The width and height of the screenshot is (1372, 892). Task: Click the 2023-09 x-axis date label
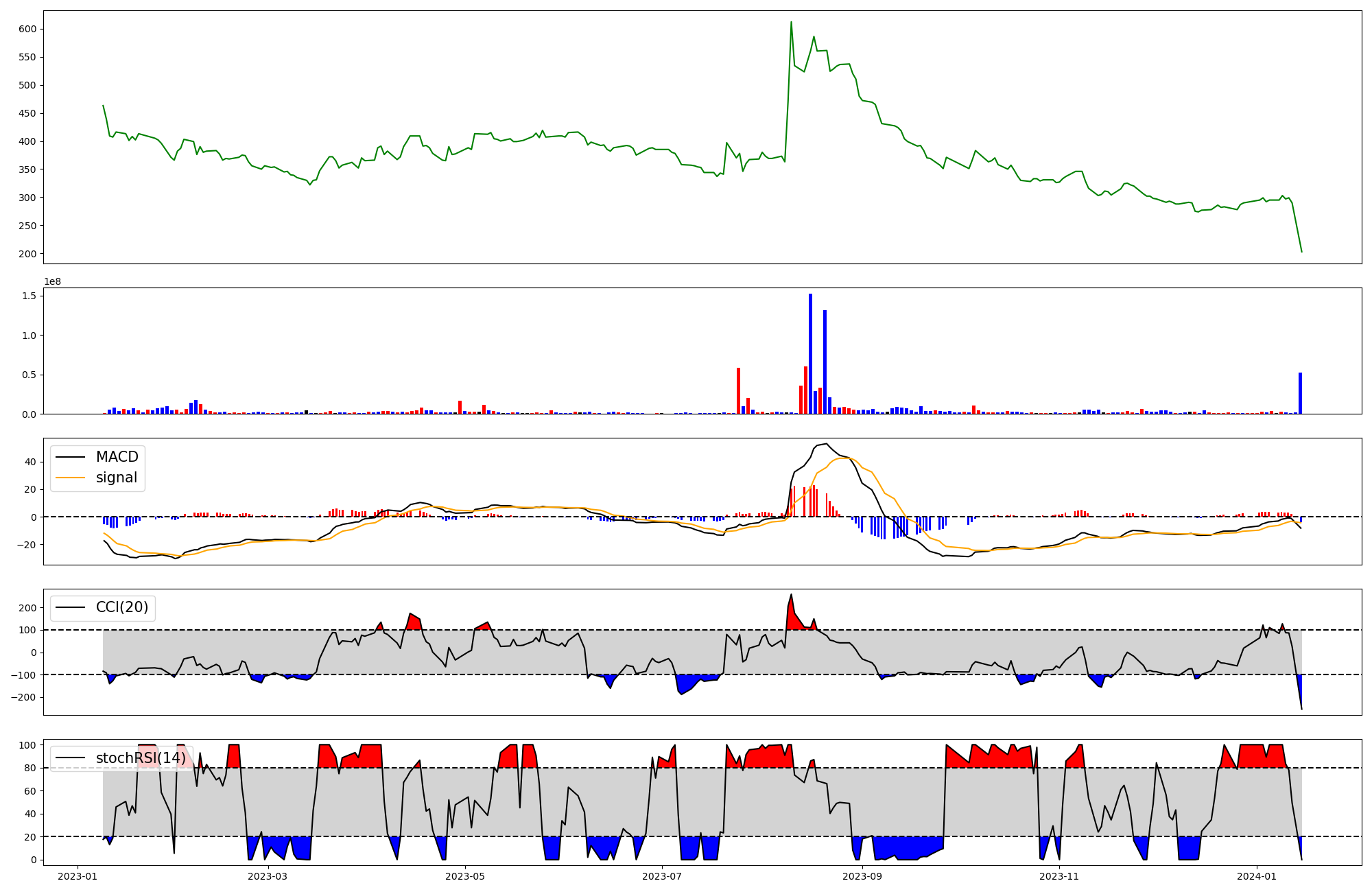862,876
